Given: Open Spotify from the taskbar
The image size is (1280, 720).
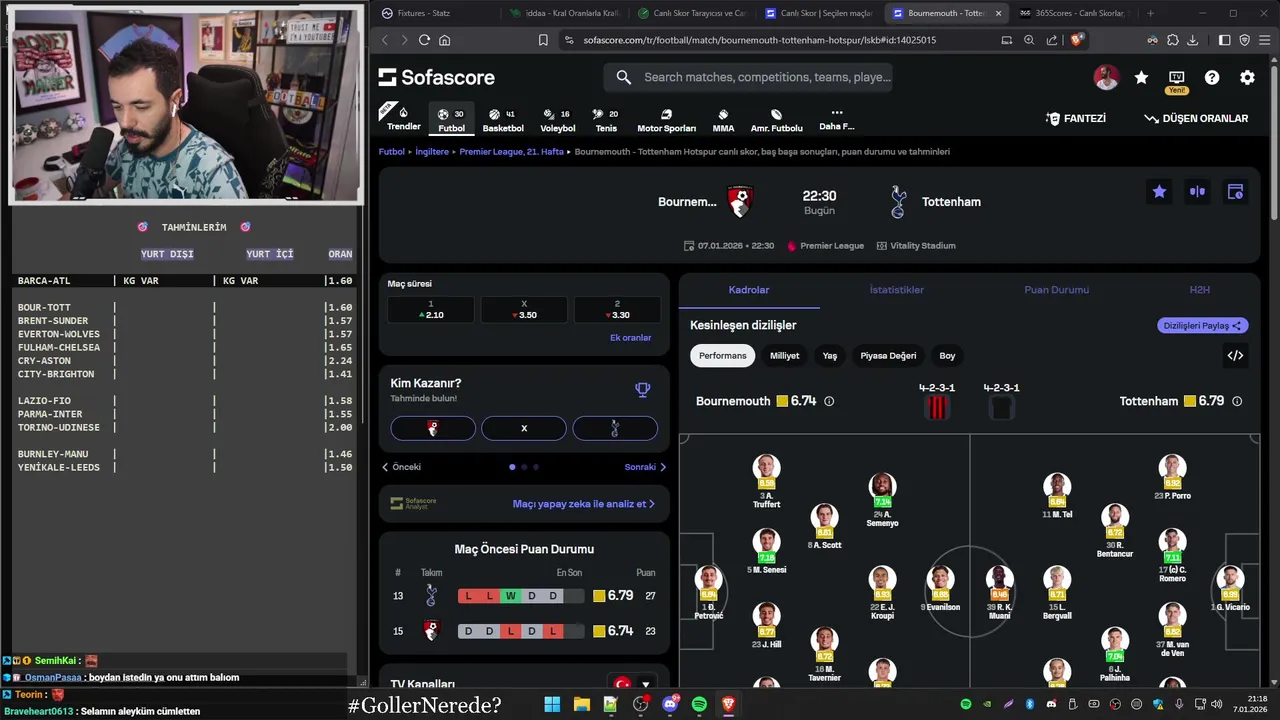Looking at the screenshot, I should click(699, 704).
